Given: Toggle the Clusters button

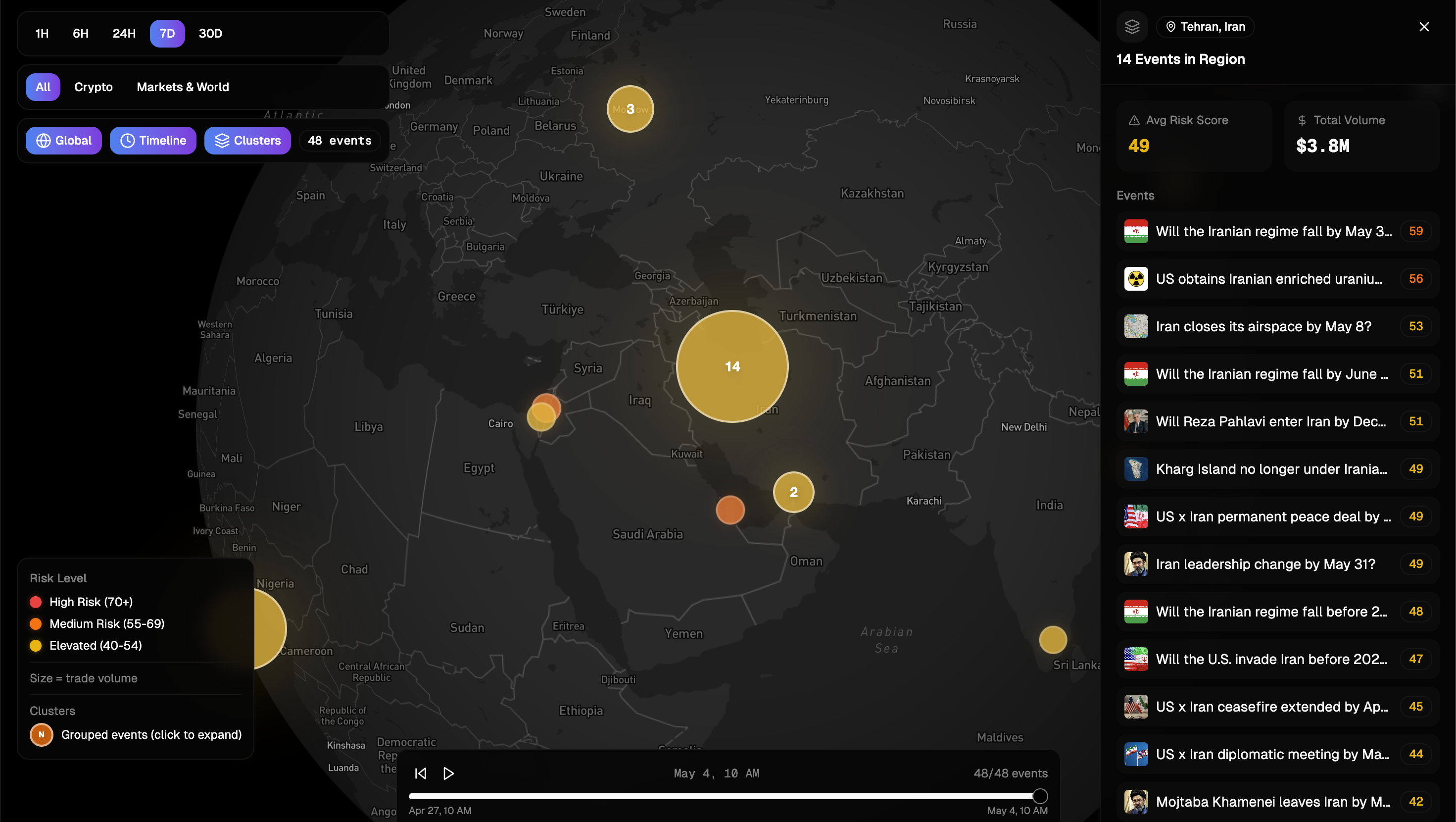Looking at the screenshot, I should point(247,140).
